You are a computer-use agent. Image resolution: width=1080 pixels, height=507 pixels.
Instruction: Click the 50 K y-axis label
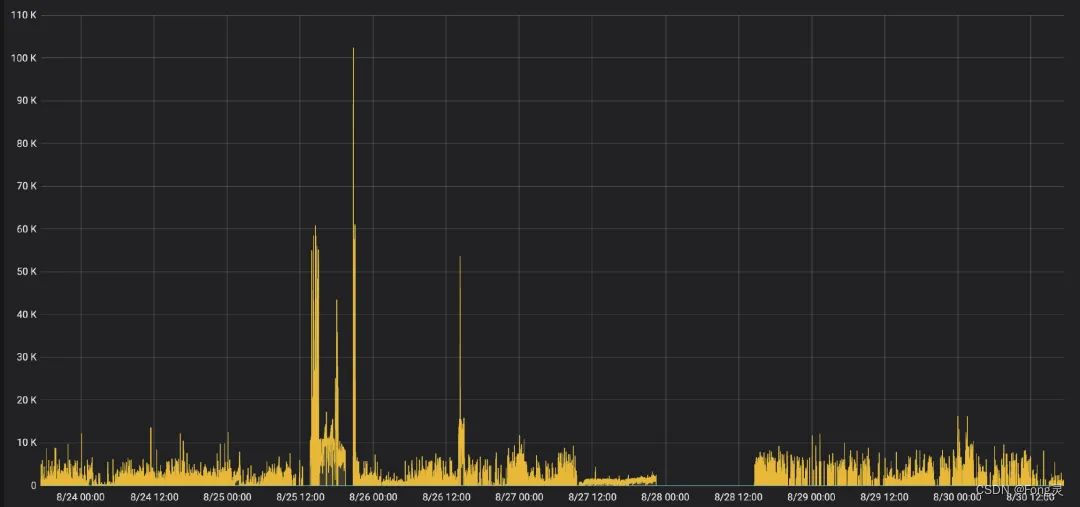[25, 271]
